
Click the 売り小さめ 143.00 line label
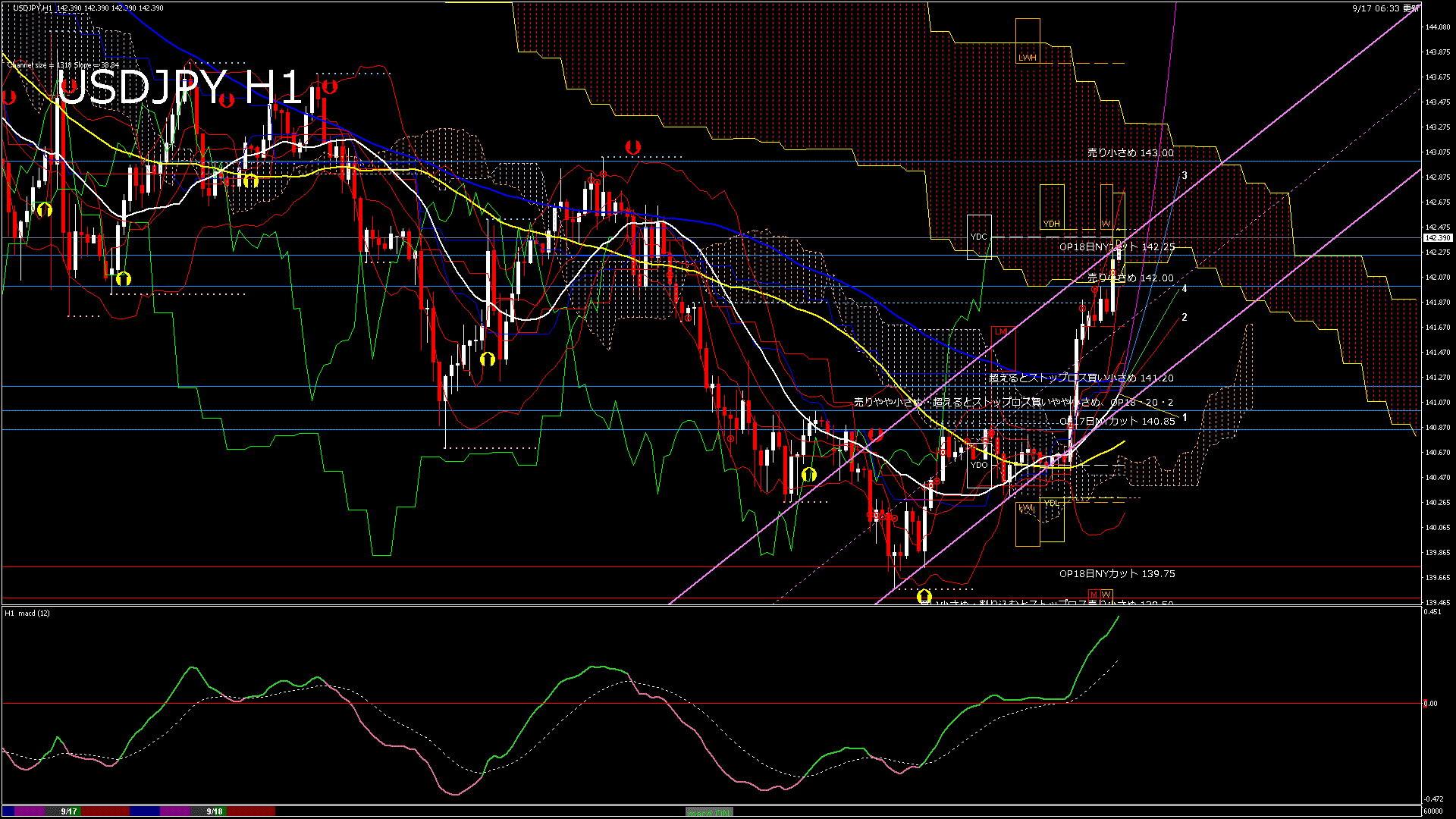[1130, 152]
